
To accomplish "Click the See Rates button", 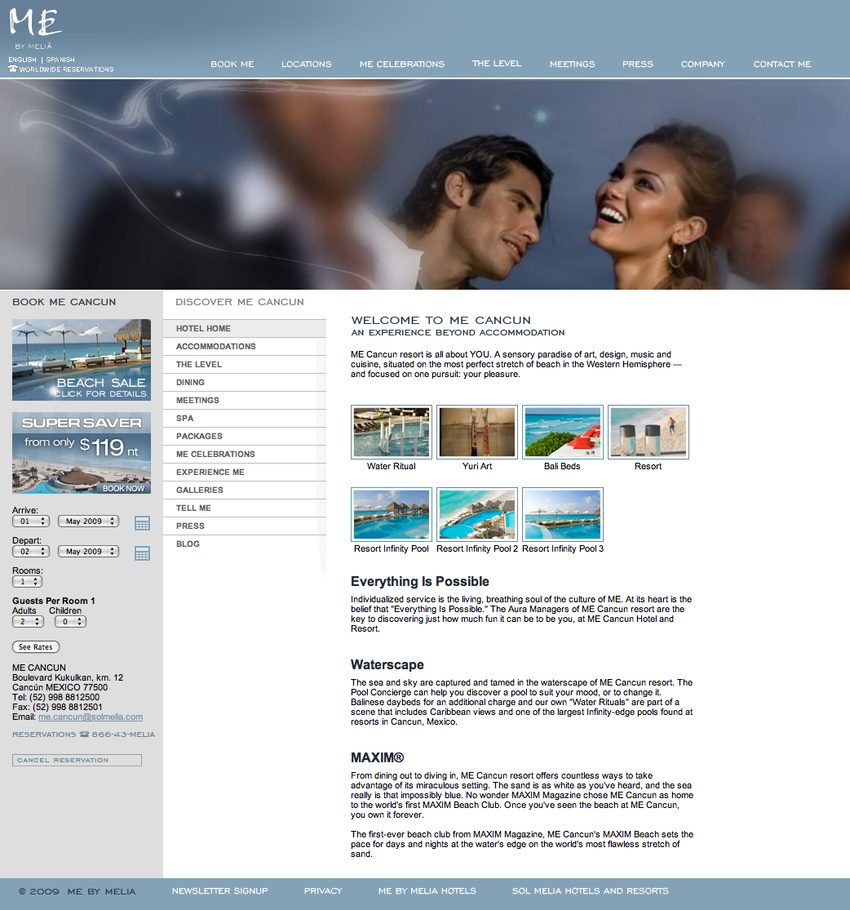I will (35, 647).
